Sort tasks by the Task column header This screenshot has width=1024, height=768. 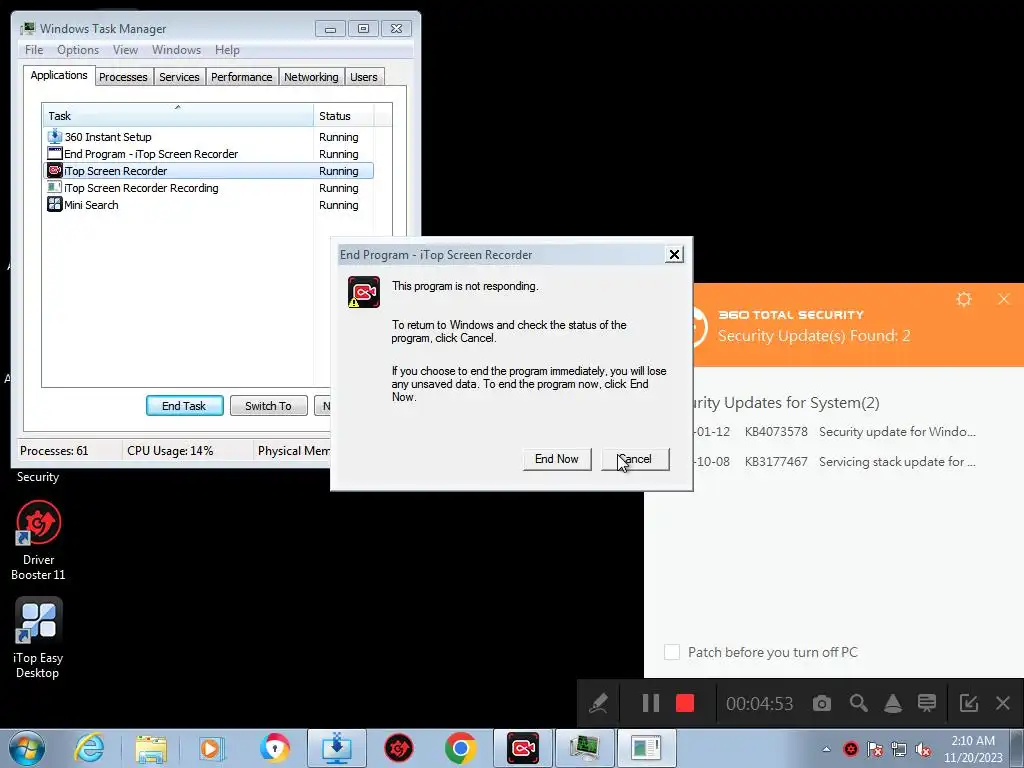178,116
